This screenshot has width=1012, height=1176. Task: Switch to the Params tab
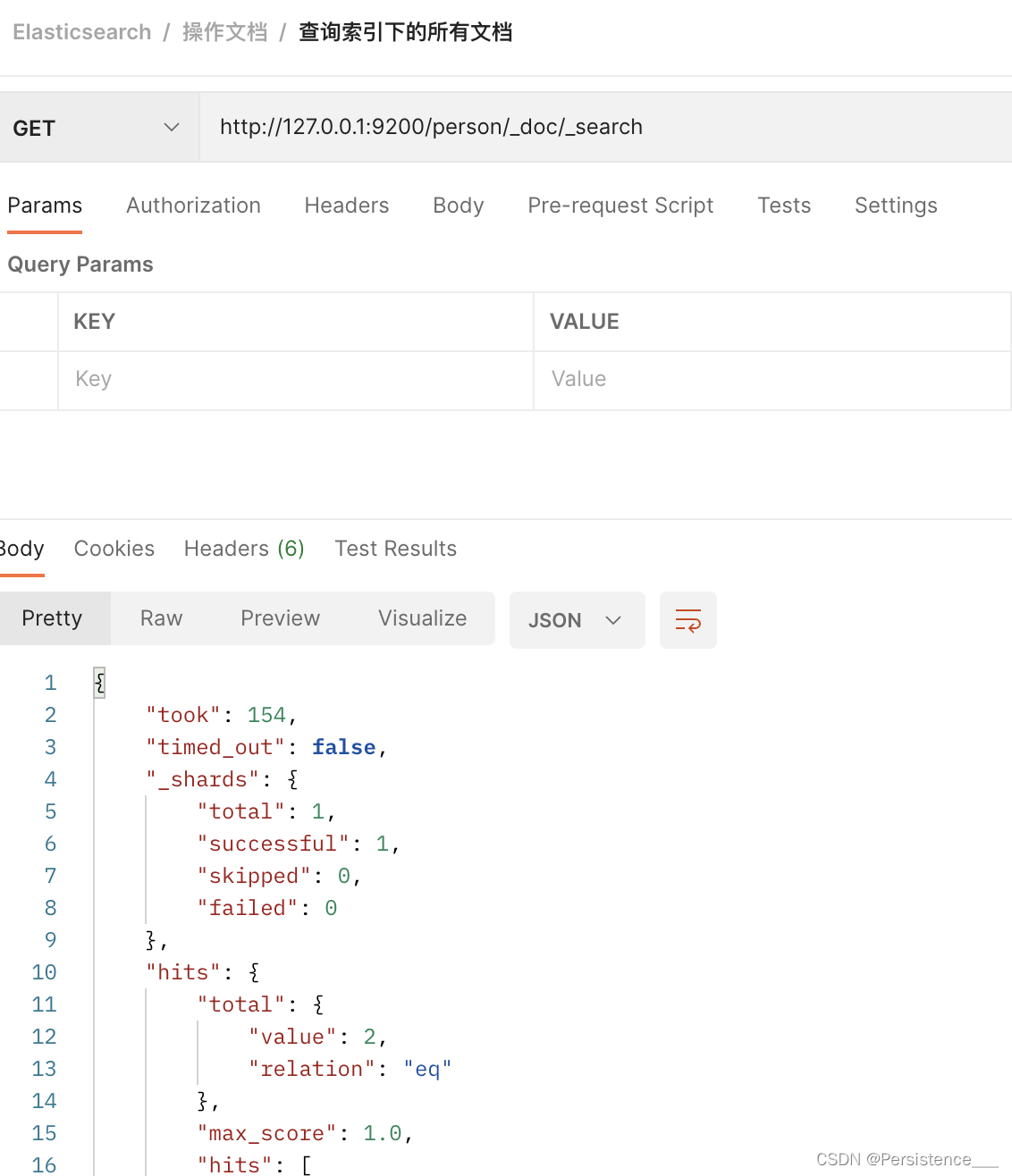pyautogui.click(x=45, y=206)
